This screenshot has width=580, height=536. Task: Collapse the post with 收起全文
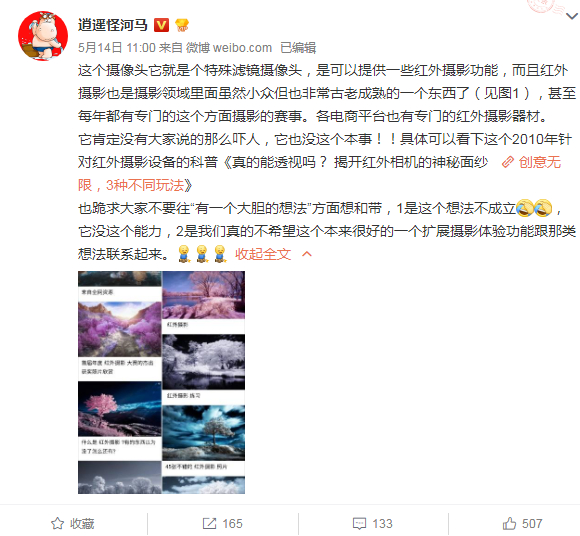click(x=263, y=254)
